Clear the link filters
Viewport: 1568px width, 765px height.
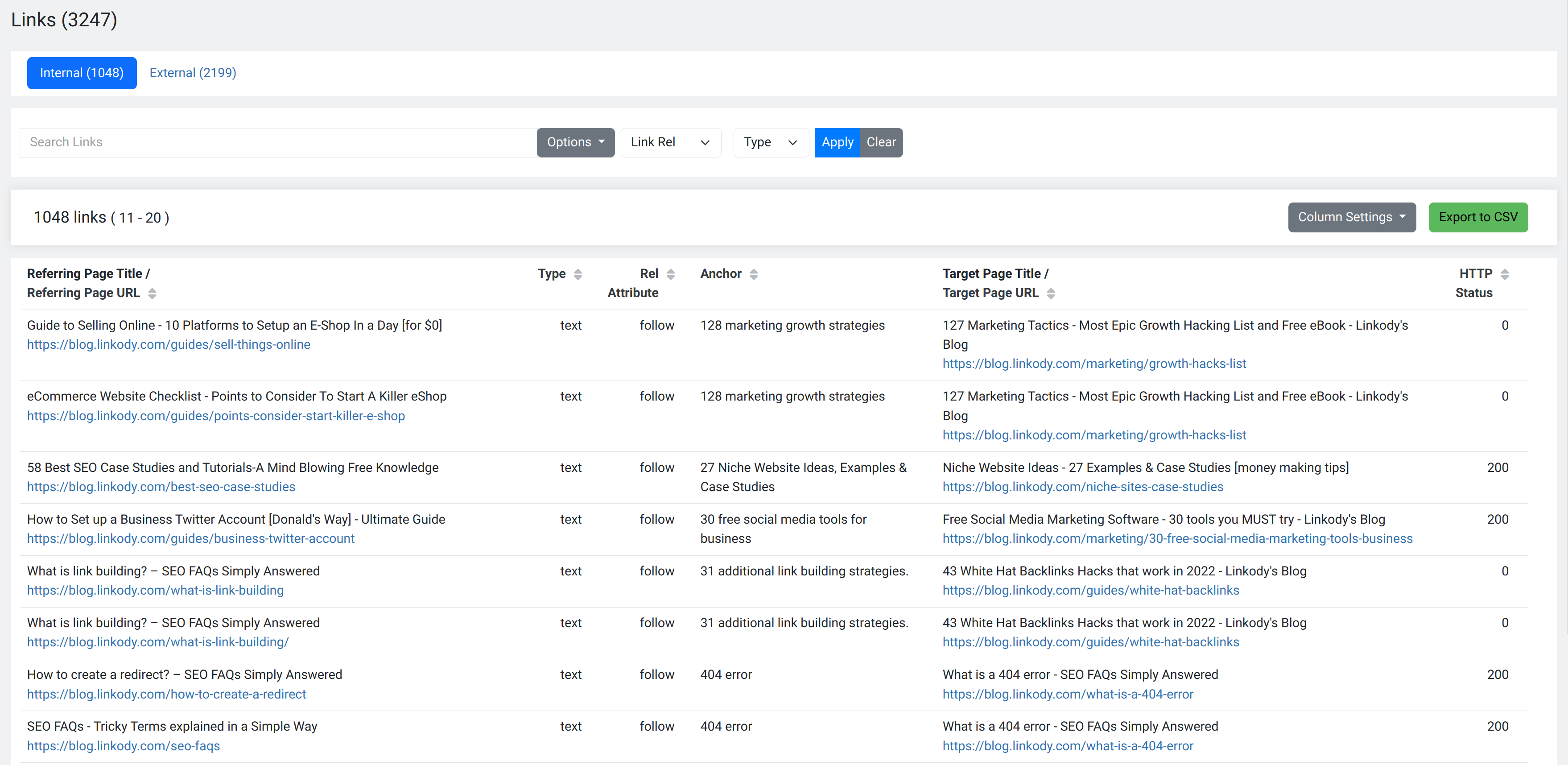[881, 143]
